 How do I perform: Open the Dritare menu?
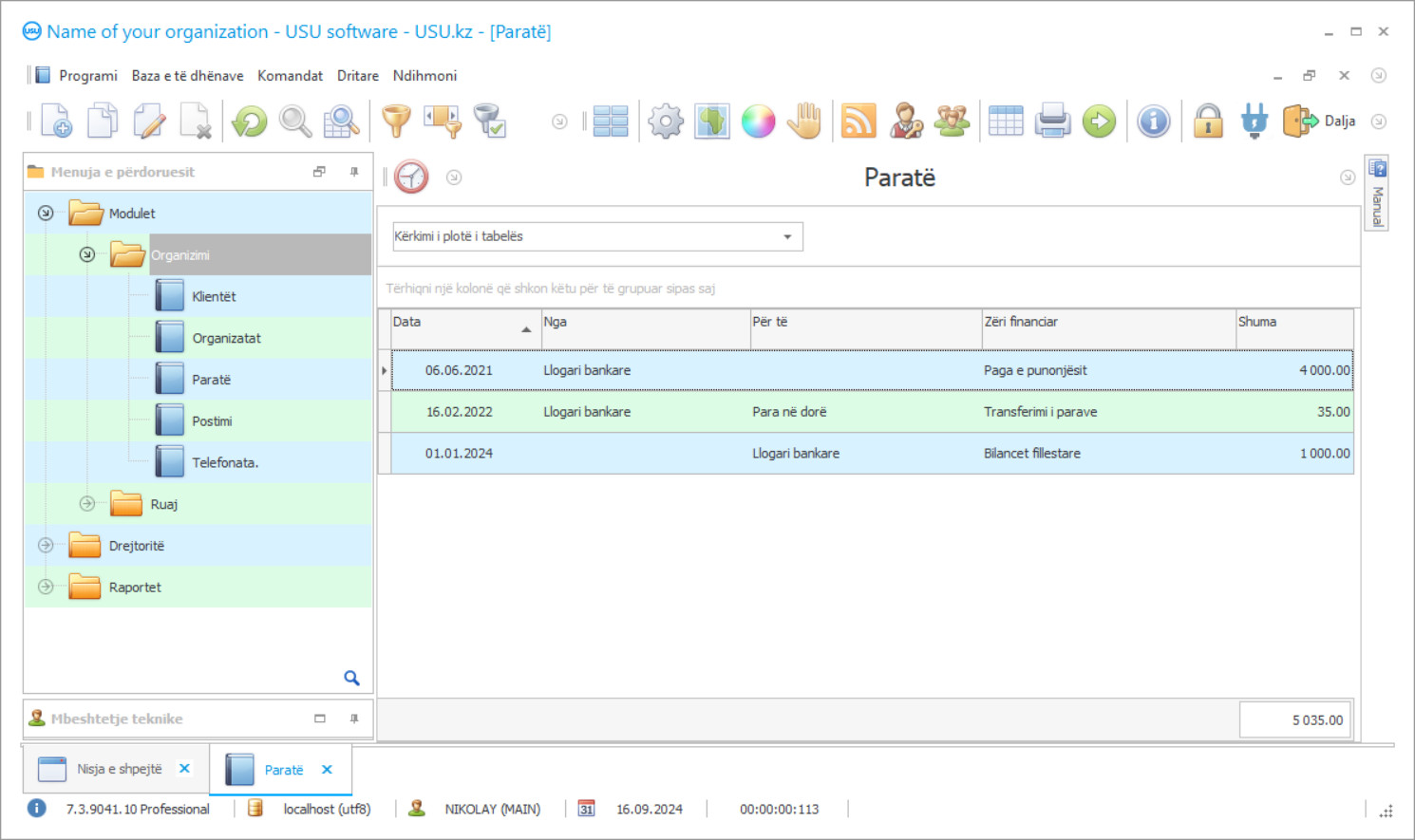click(358, 76)
